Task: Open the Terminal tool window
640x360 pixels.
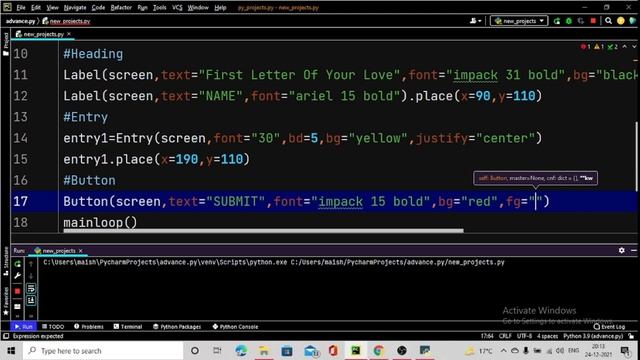Action: point(128,327)
